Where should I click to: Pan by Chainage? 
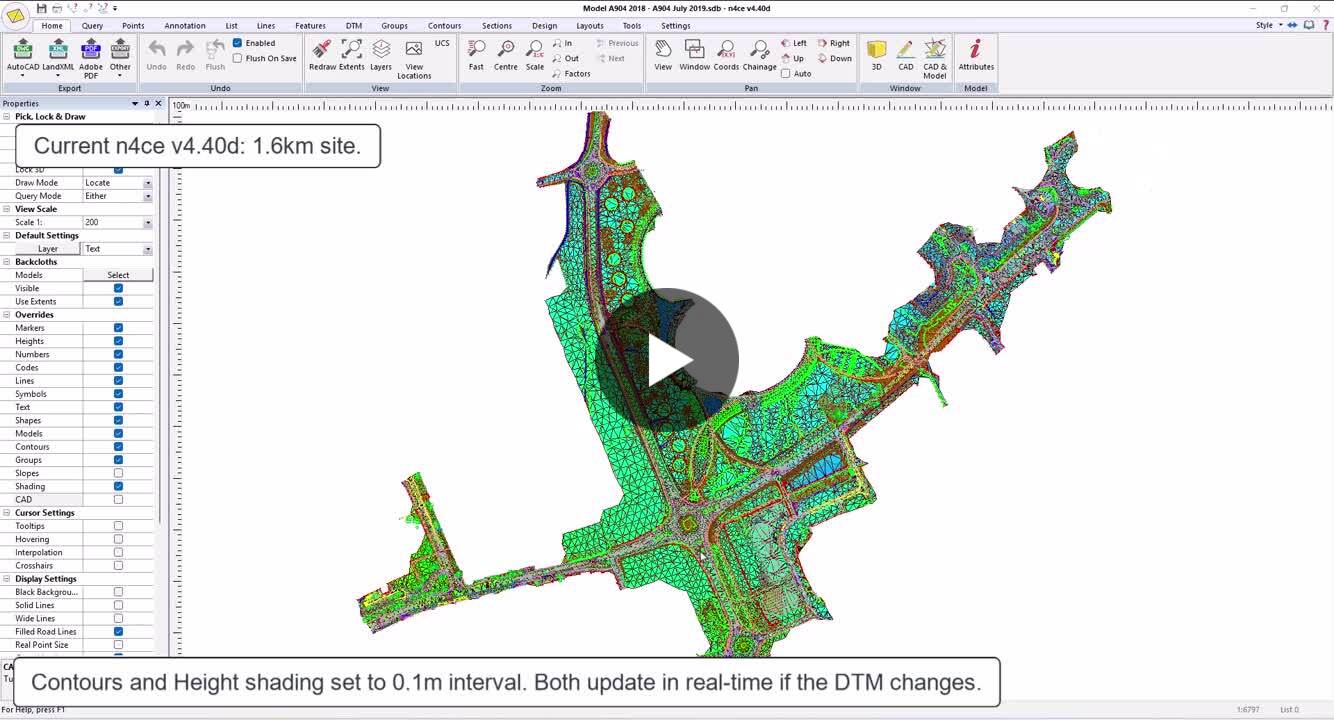[759, 55]
